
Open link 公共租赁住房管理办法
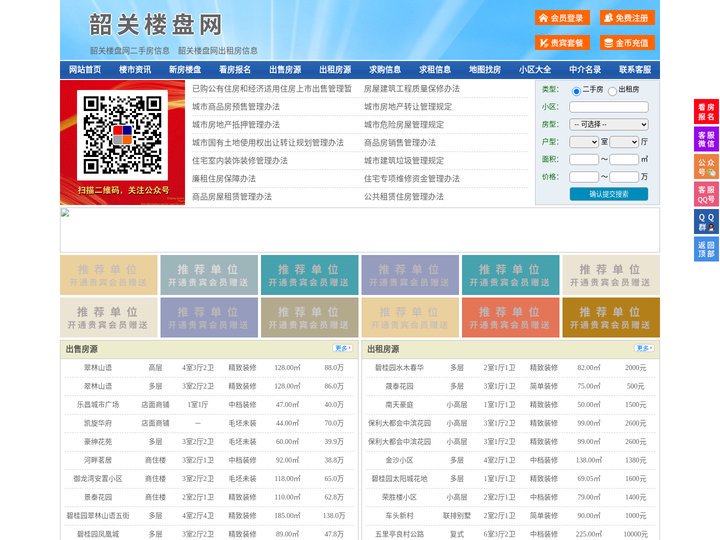tap(404, 197)
